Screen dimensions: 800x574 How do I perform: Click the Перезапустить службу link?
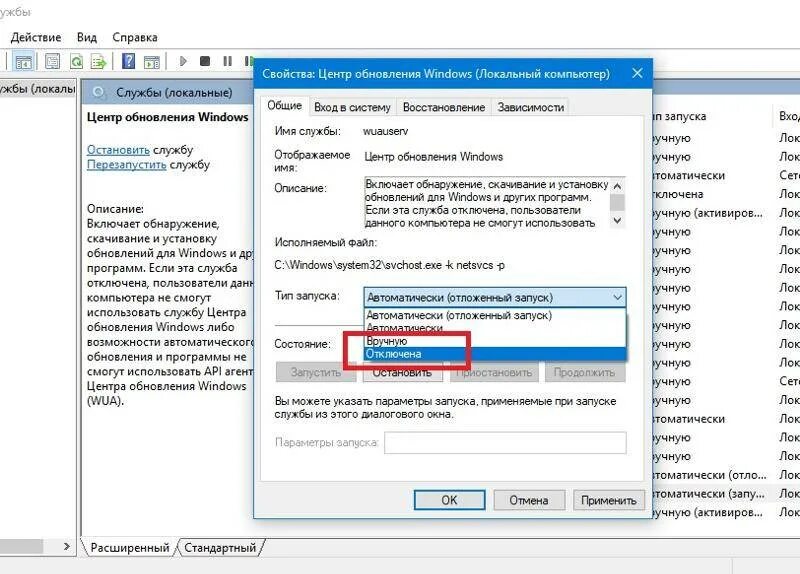pos(127,165)
